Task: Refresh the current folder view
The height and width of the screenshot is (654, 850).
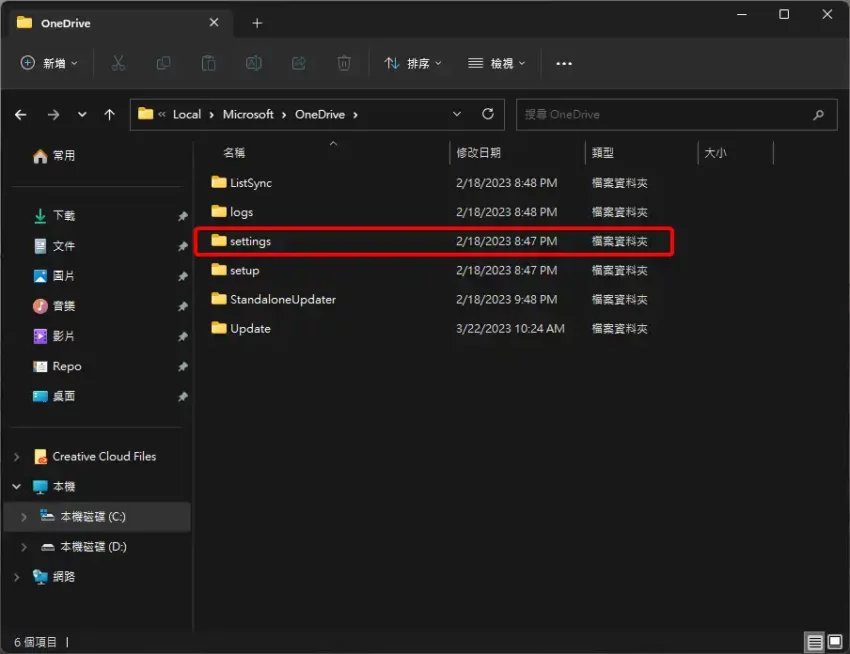Action: (488, 114)
